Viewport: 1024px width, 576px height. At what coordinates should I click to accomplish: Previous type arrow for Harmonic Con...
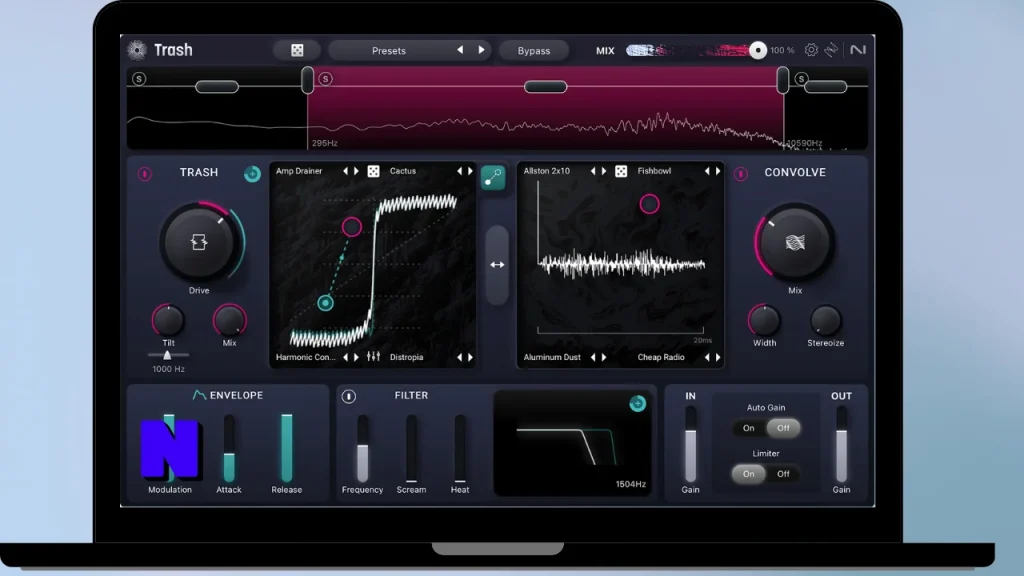pyautogui.click(x=345, y=357)
